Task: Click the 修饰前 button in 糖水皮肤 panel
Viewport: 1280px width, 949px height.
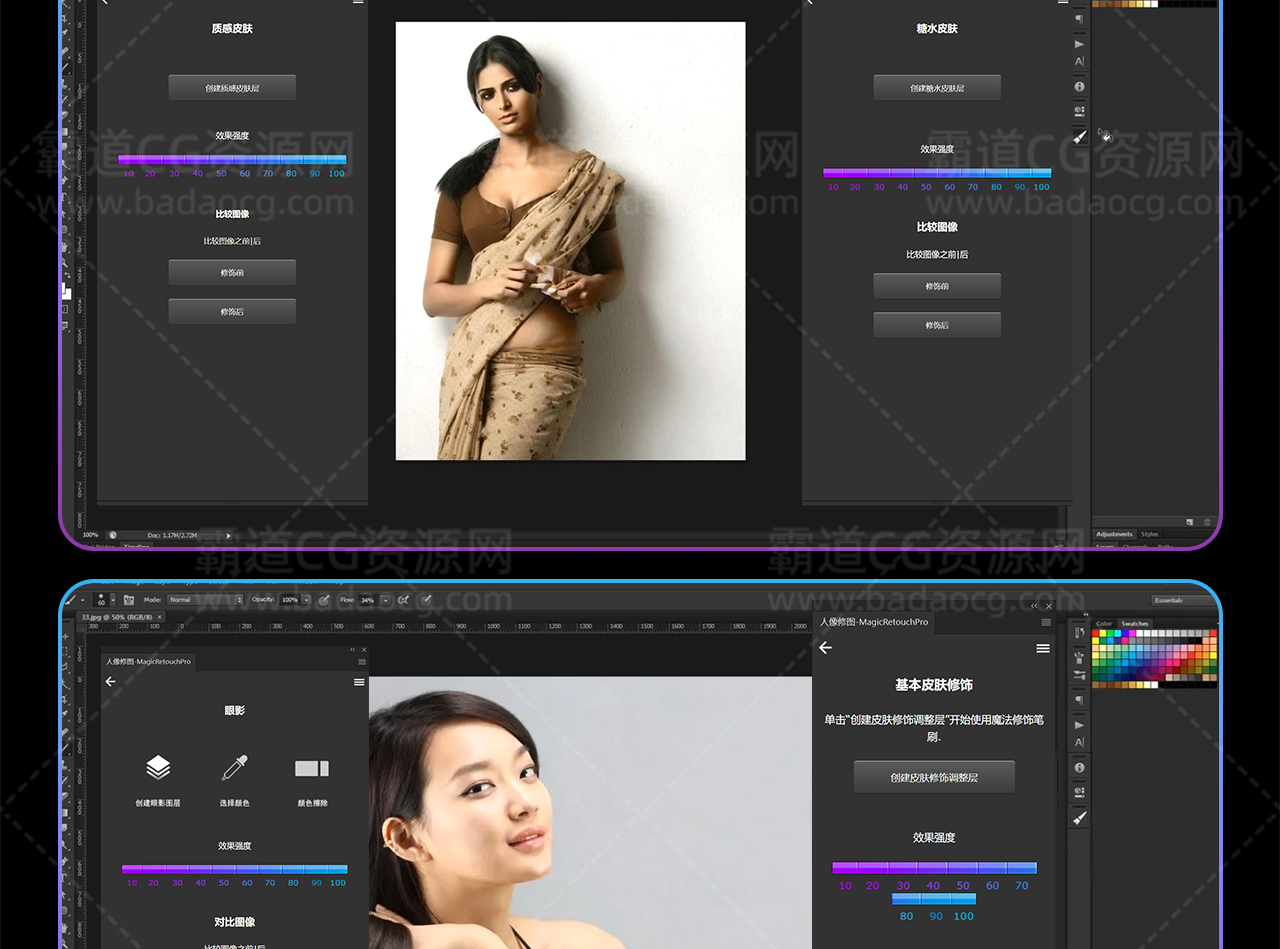Action: tap(937, 286)
